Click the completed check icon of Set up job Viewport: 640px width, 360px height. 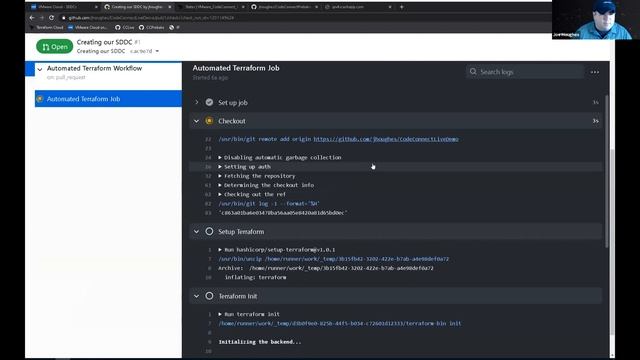tap(209, 102)
